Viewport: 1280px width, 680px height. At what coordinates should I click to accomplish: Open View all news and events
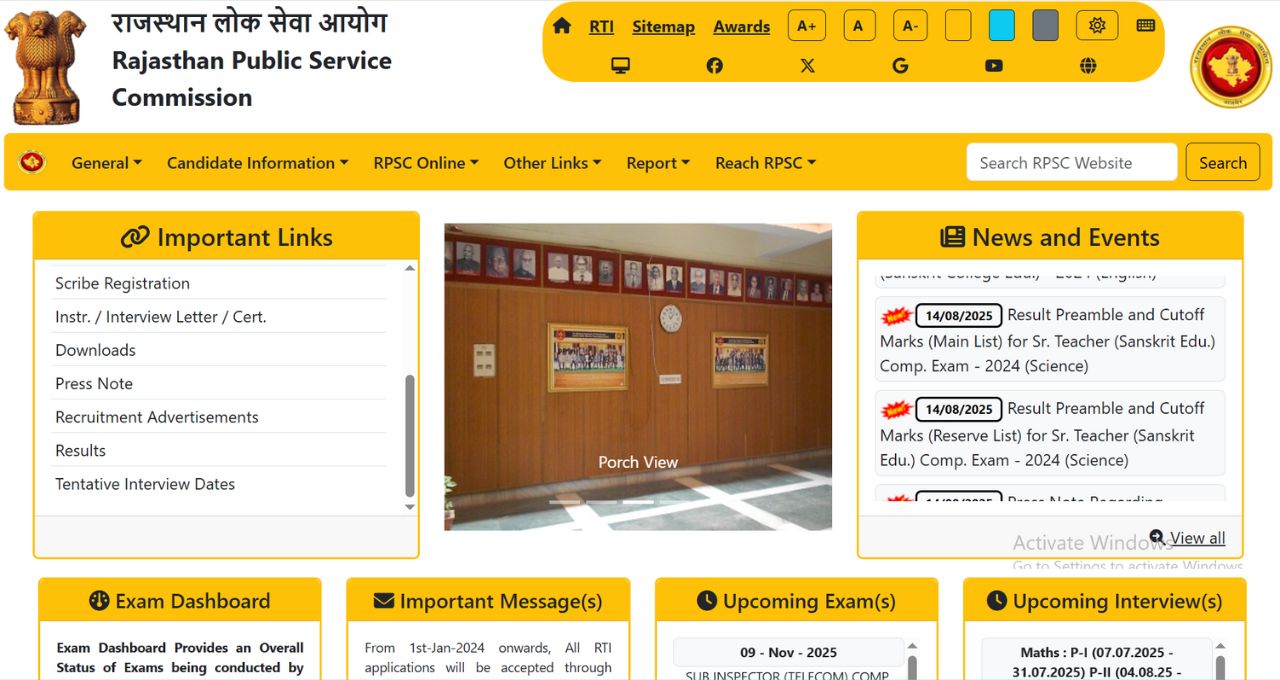(1188, 538)
